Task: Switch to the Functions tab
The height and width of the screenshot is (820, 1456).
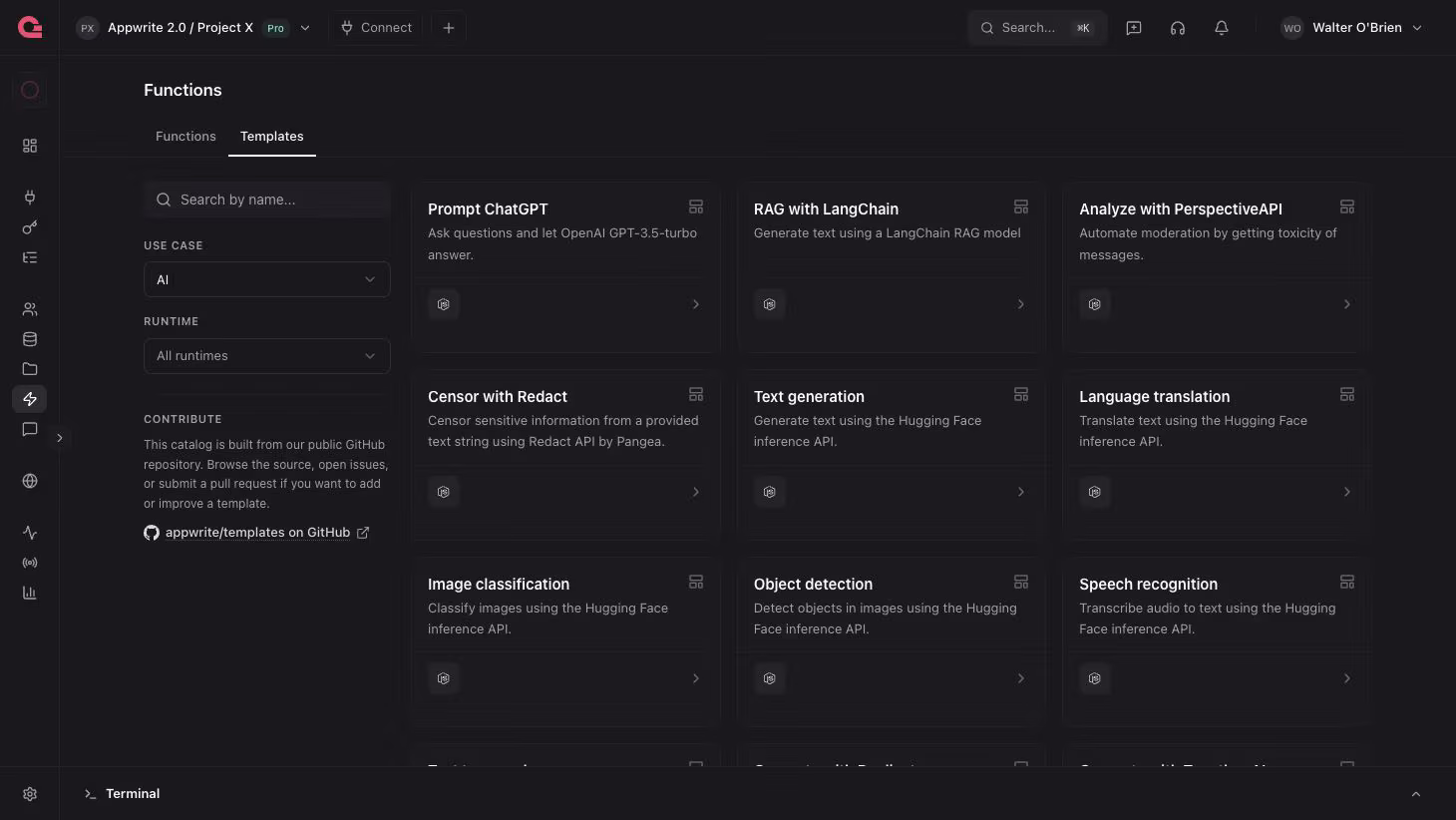Action: click(x=185, y=136)
